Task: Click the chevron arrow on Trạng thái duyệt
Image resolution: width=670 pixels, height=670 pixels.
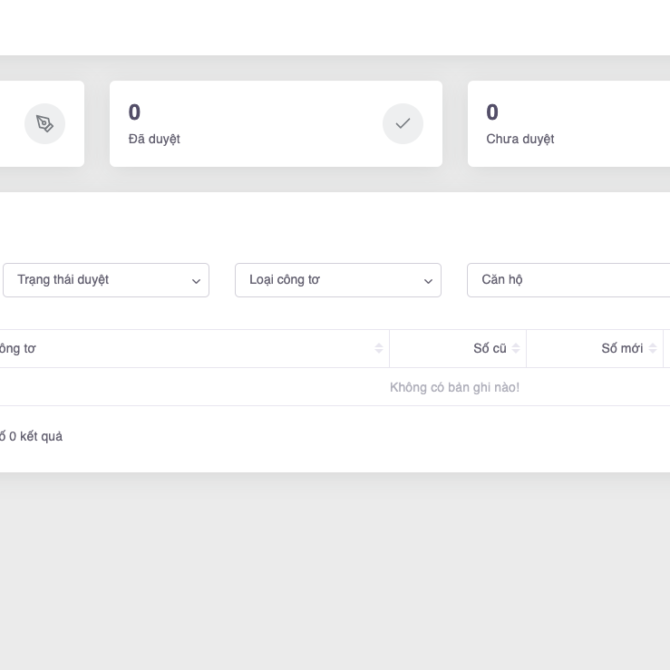Action: coord(196,281)
